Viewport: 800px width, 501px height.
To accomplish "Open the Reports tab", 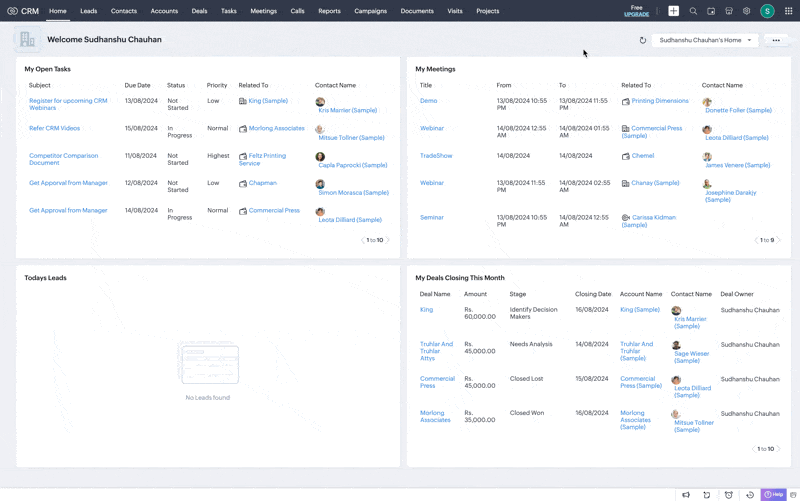I will (330, 11).
